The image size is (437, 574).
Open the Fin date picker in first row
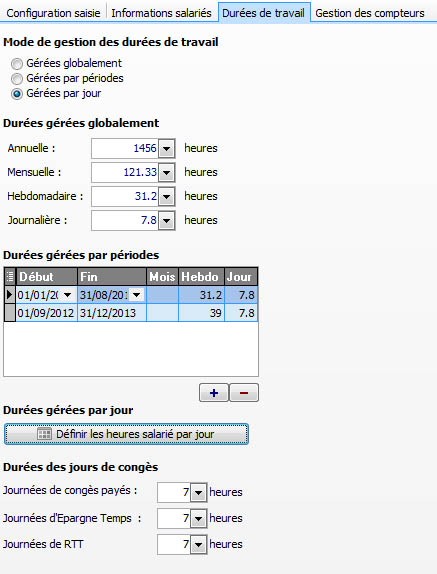137,295
